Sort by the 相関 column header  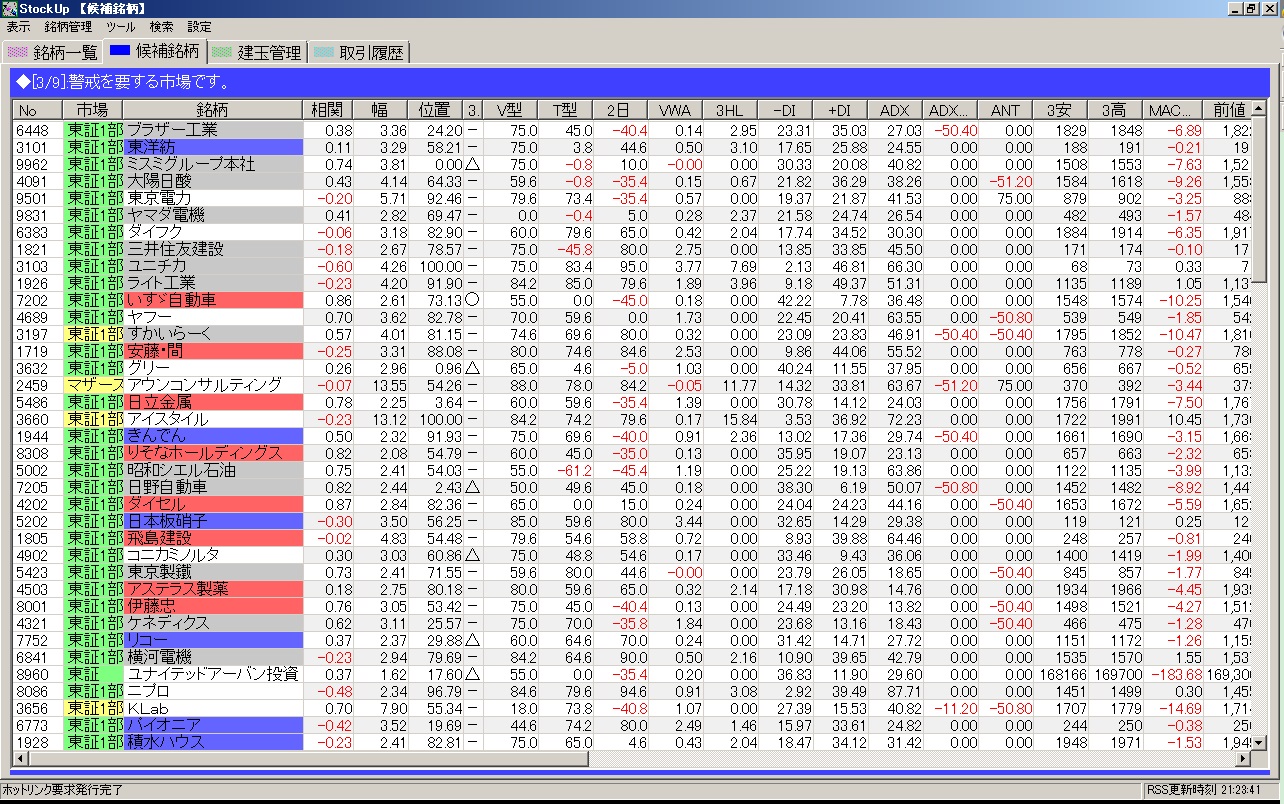click(327, 110)
